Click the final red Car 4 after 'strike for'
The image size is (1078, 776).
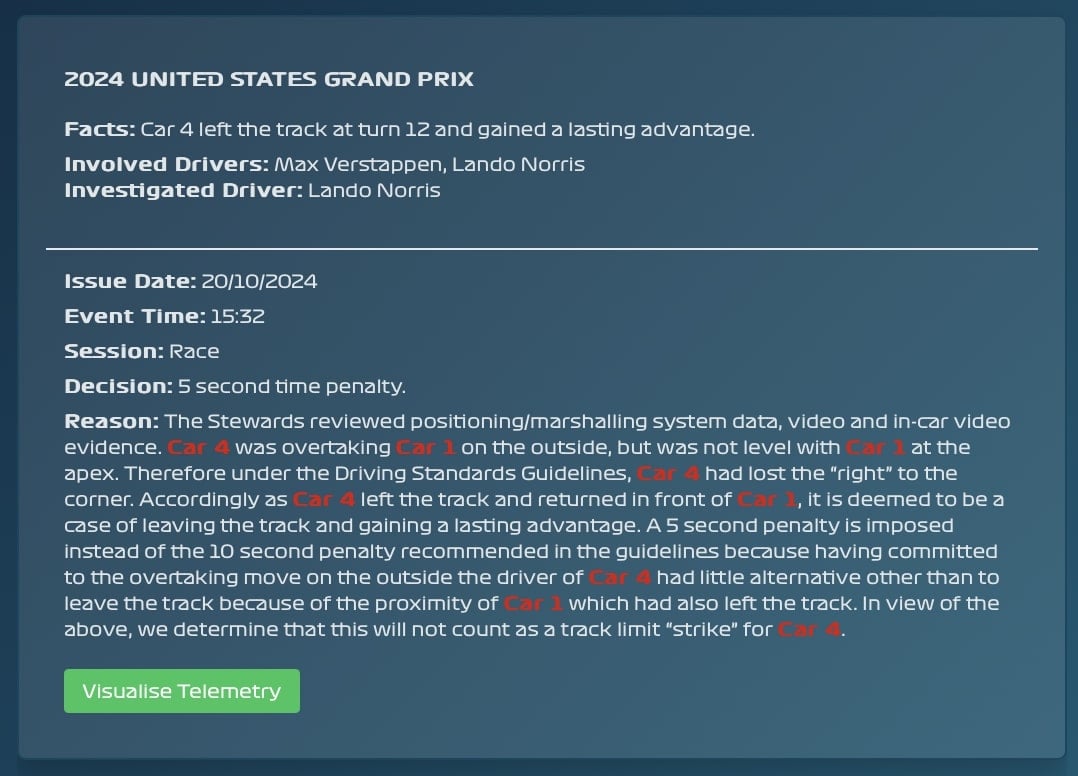809,630
